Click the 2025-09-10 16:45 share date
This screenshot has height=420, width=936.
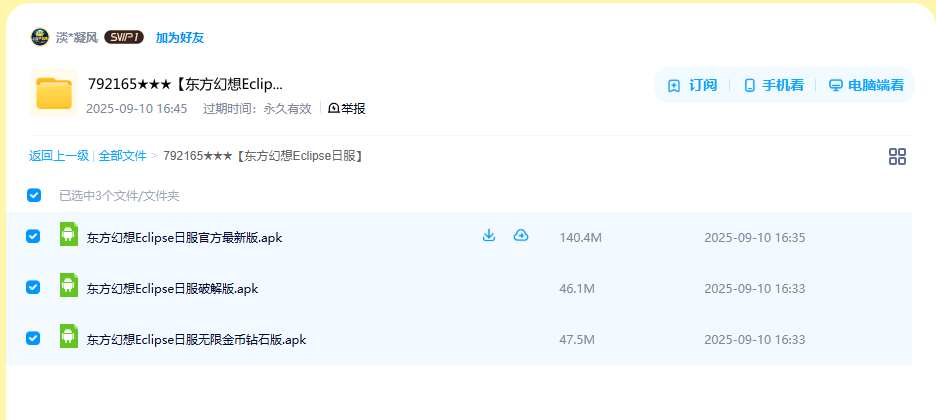coord(137,109)
